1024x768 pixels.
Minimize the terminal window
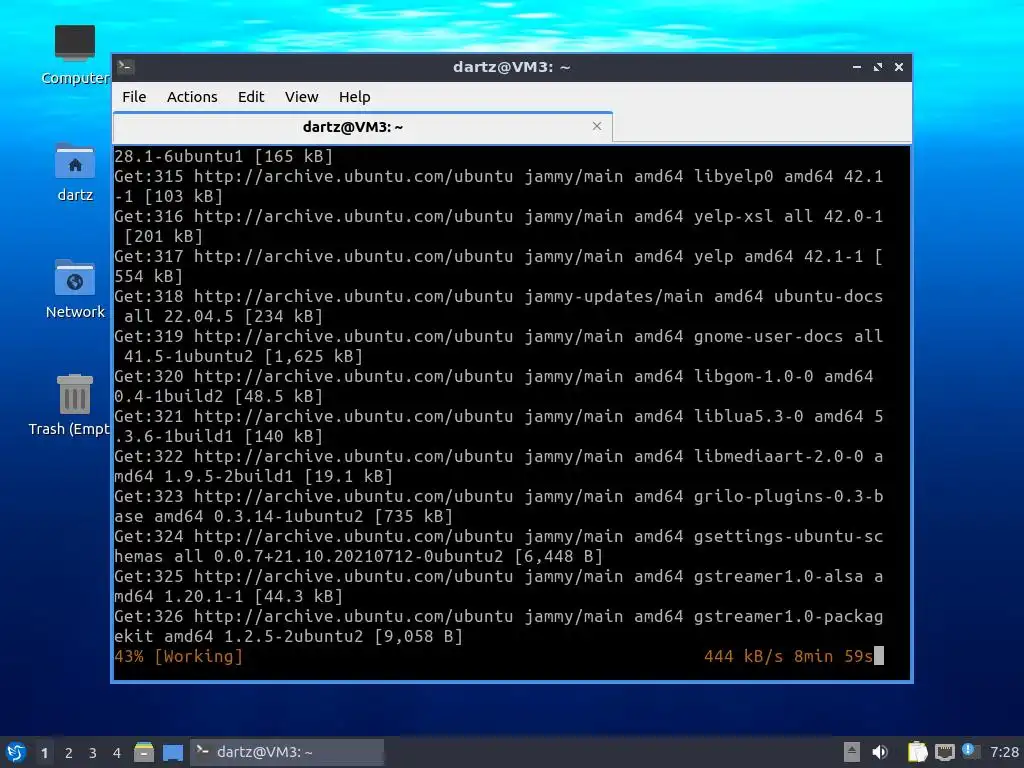(857, 67)
